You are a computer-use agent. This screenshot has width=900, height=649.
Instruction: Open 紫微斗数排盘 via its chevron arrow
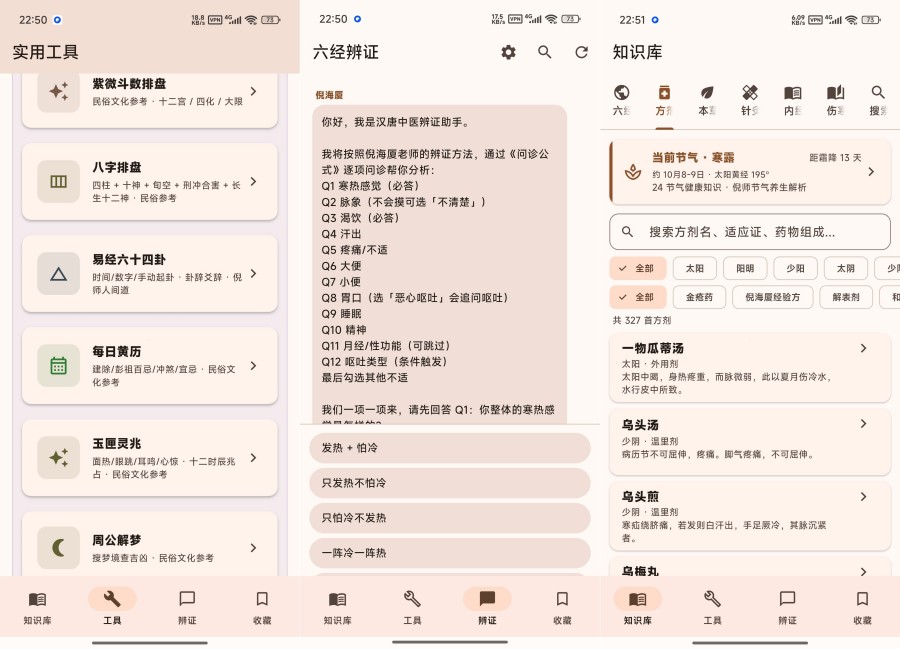click(254, 91)
